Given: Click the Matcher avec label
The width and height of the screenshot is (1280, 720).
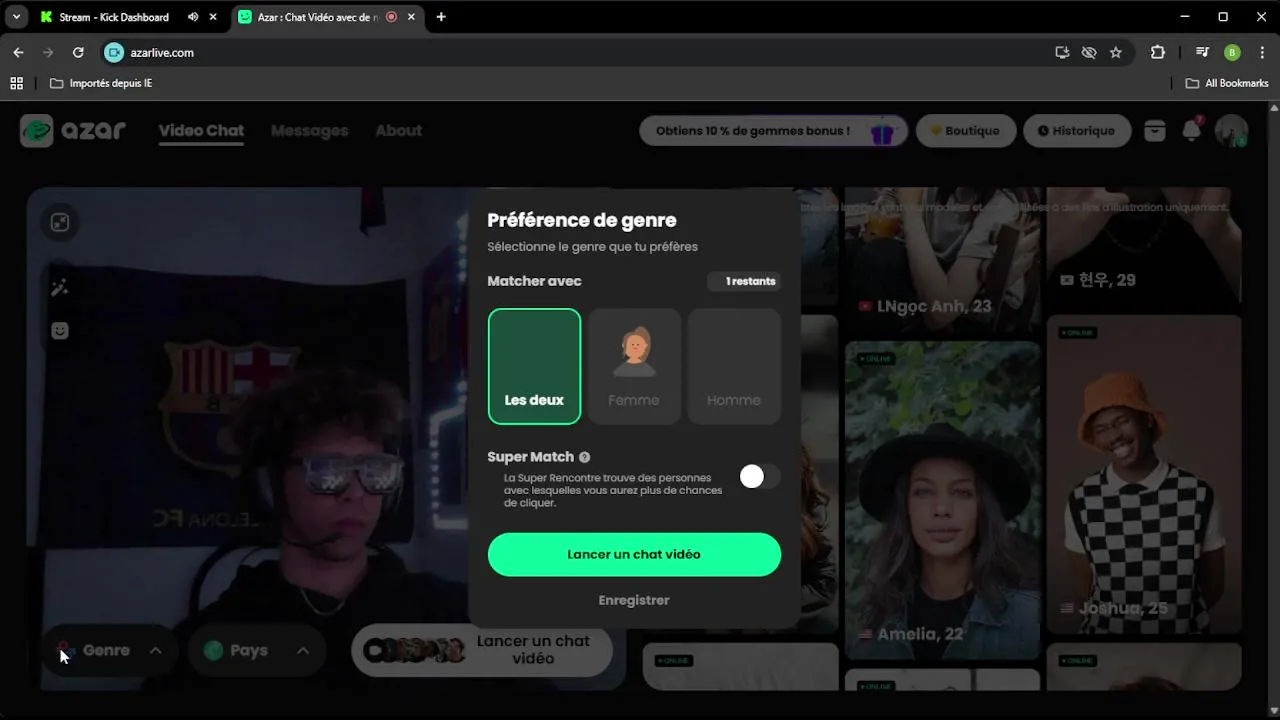Looking at the screenshot, I should click(x=534, y=281).
